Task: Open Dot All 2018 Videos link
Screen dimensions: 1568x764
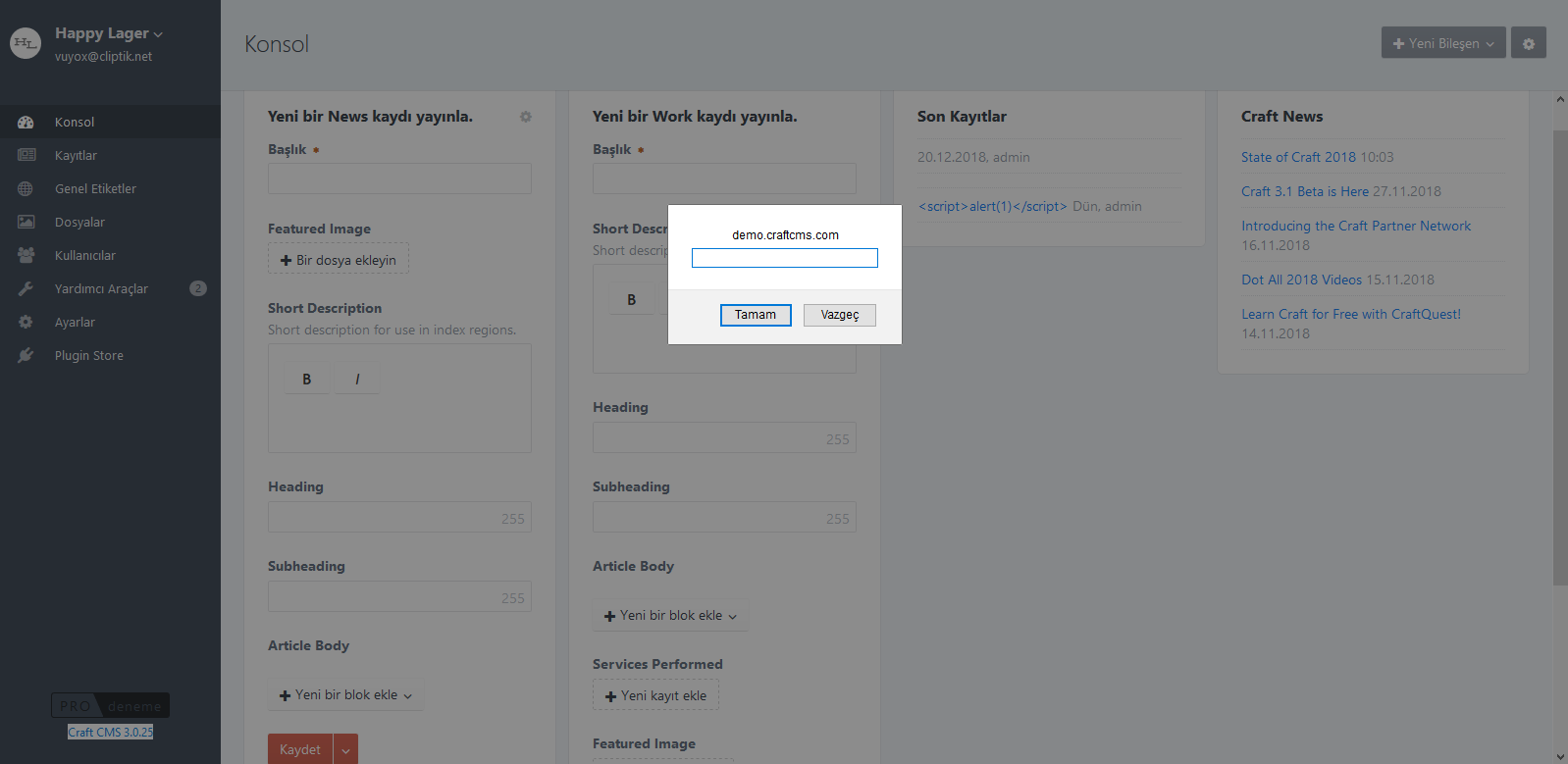Action: (x=1301, y=280)
